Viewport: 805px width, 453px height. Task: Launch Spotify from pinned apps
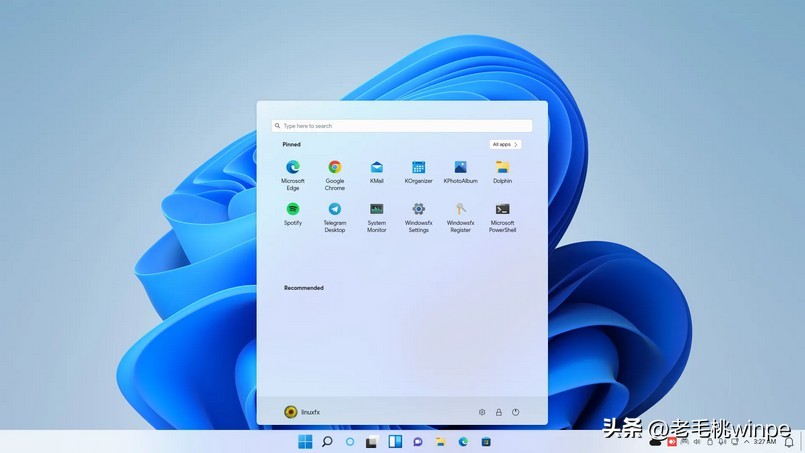293,209
